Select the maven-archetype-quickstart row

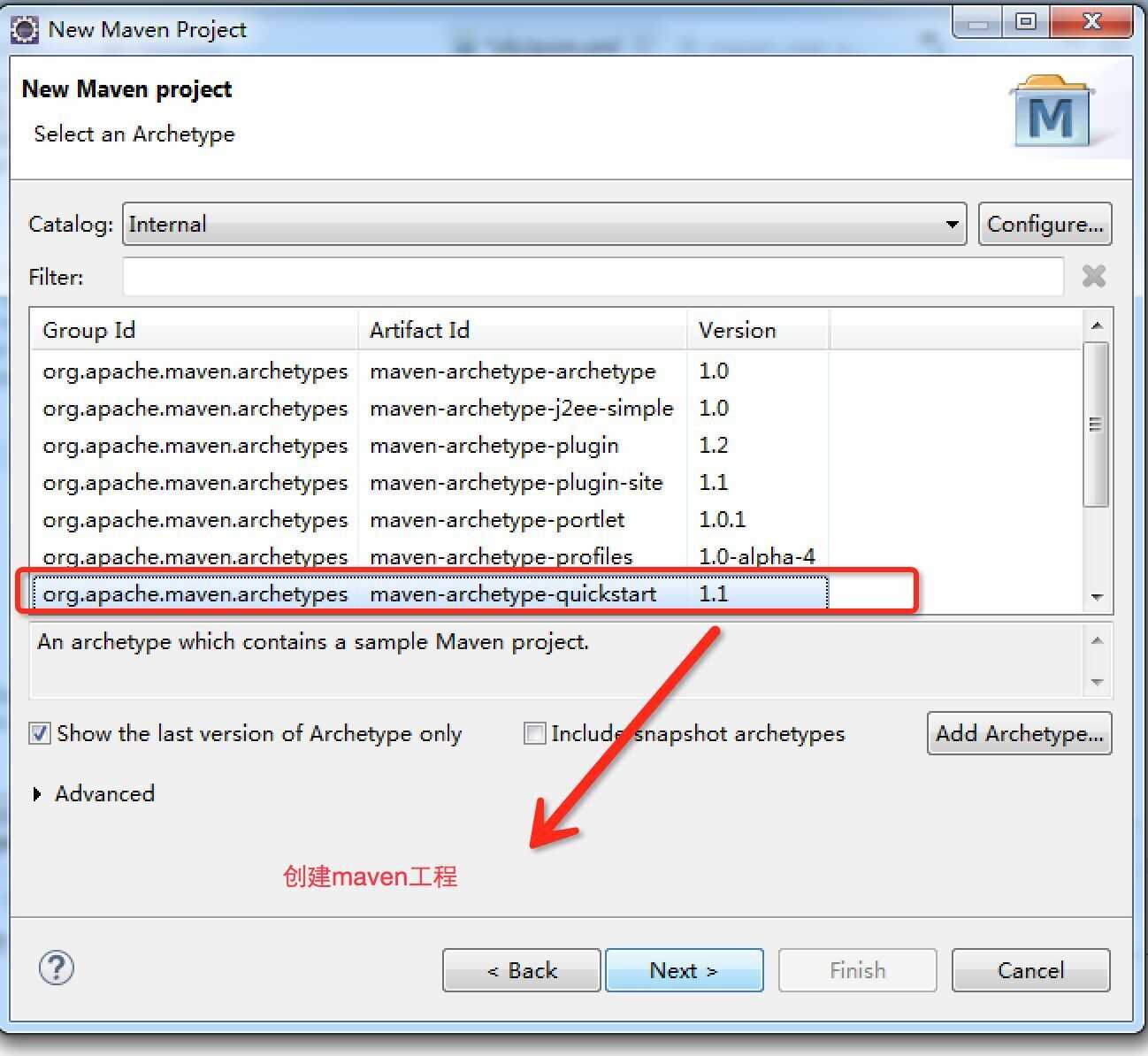tap(430, 593)
